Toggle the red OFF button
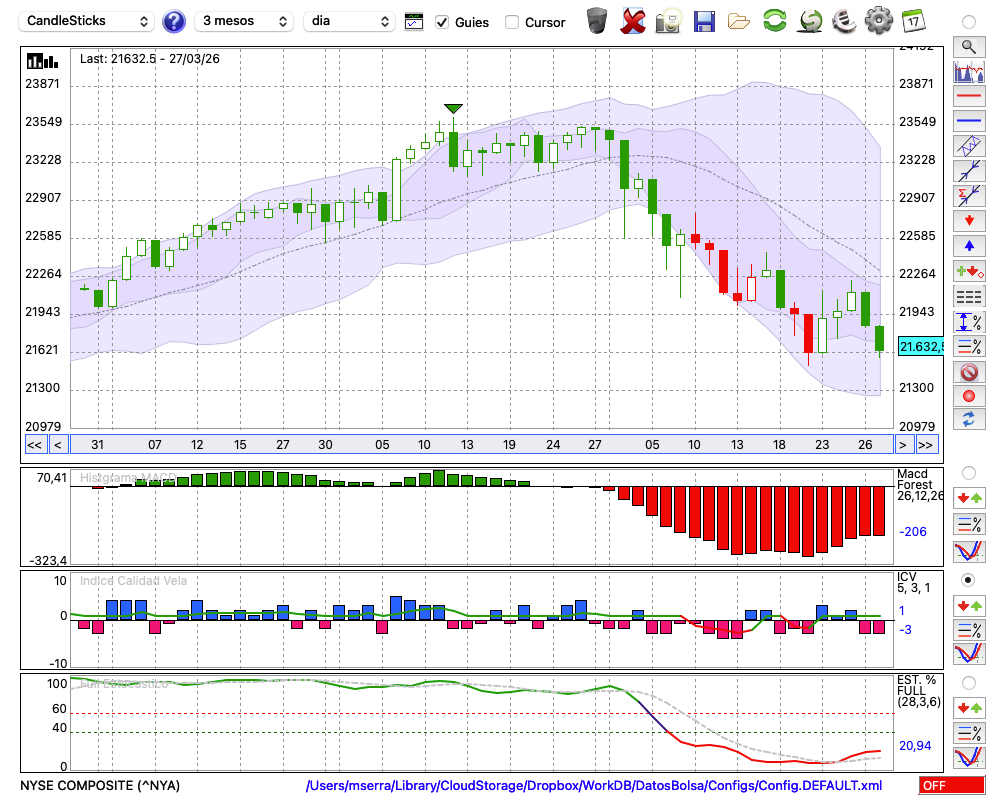1000x800 pixels. pos(952,785)
